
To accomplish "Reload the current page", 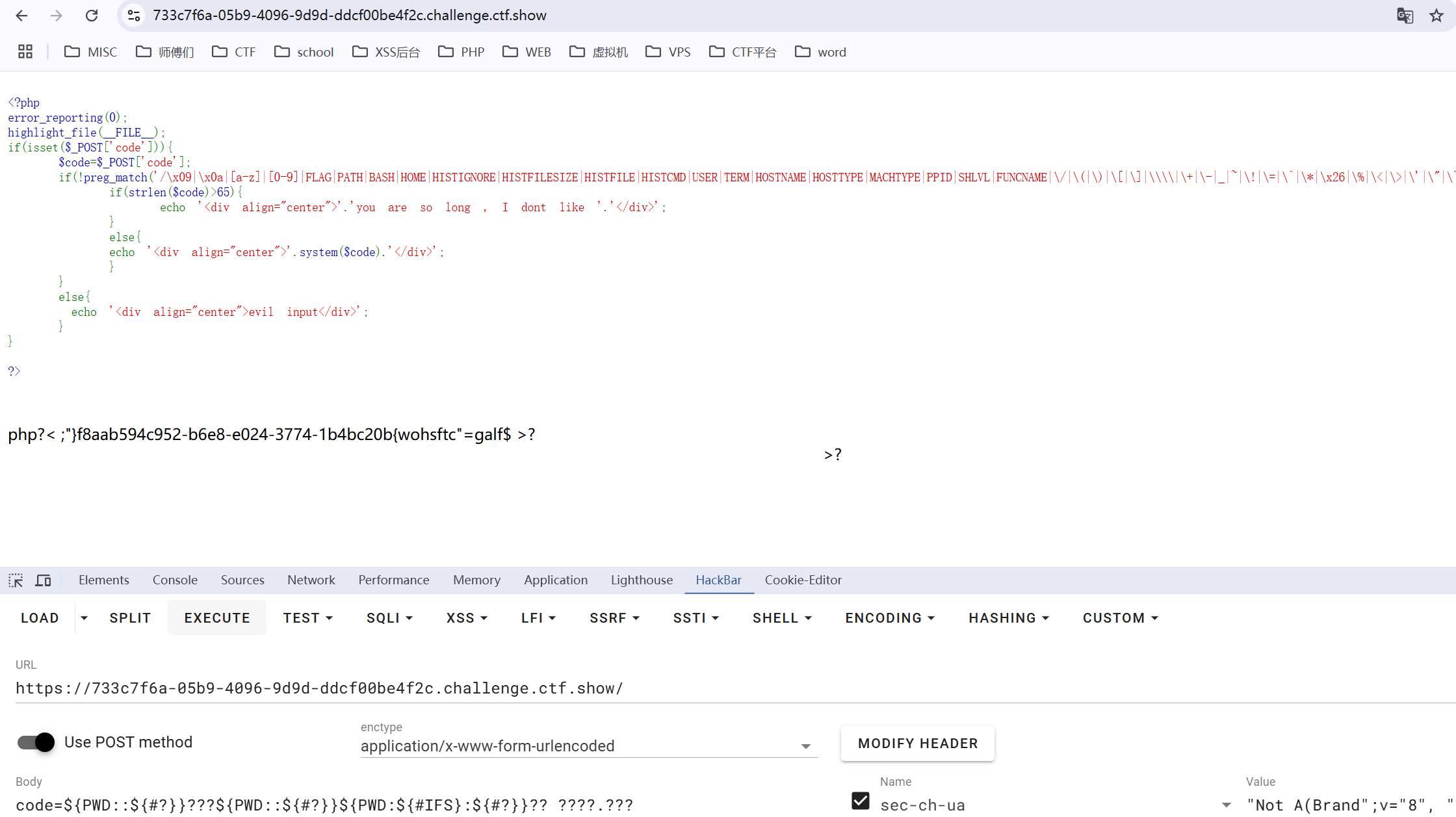I will pos(92,16).
